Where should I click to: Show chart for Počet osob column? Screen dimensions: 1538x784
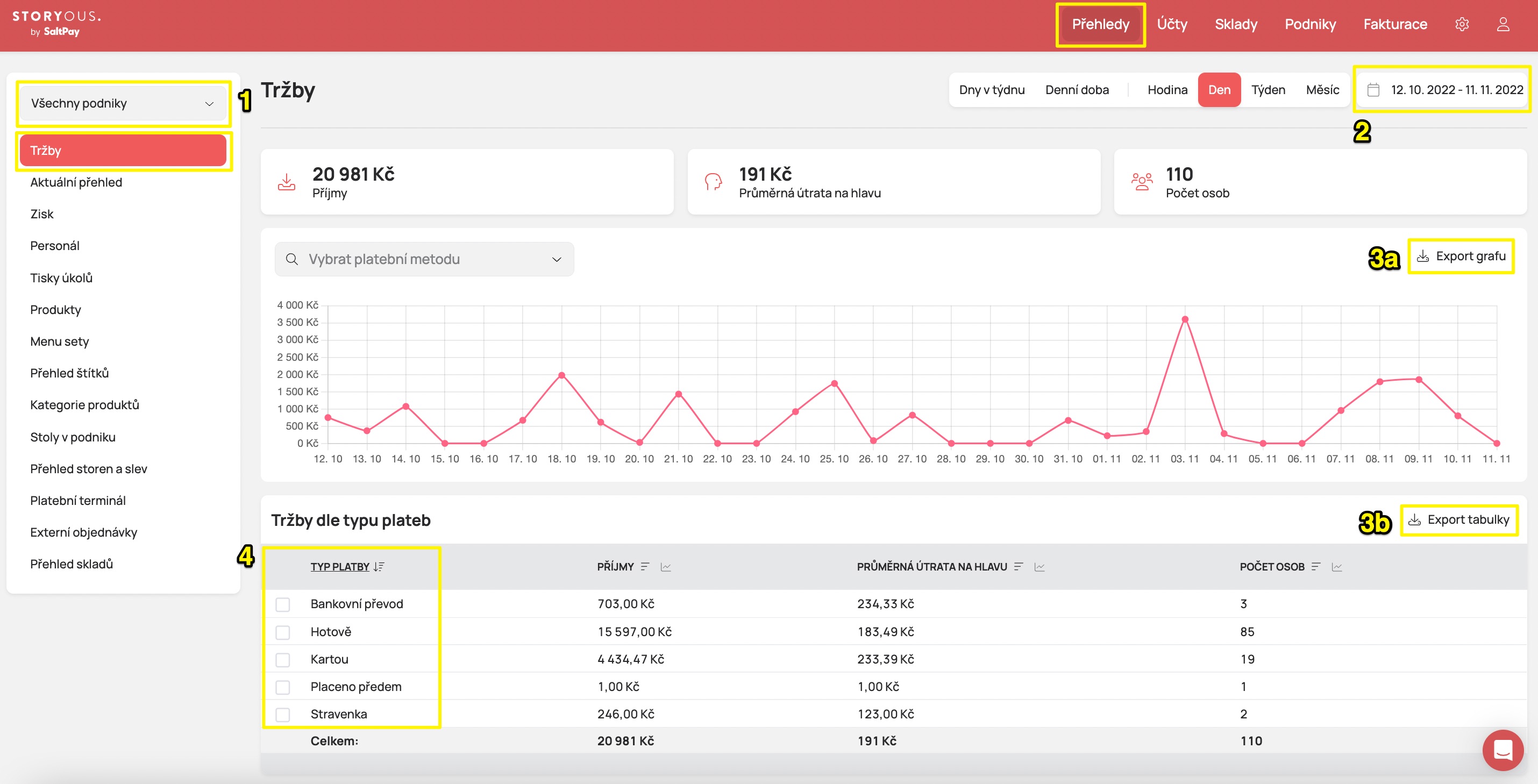[x=1337, y=567]
